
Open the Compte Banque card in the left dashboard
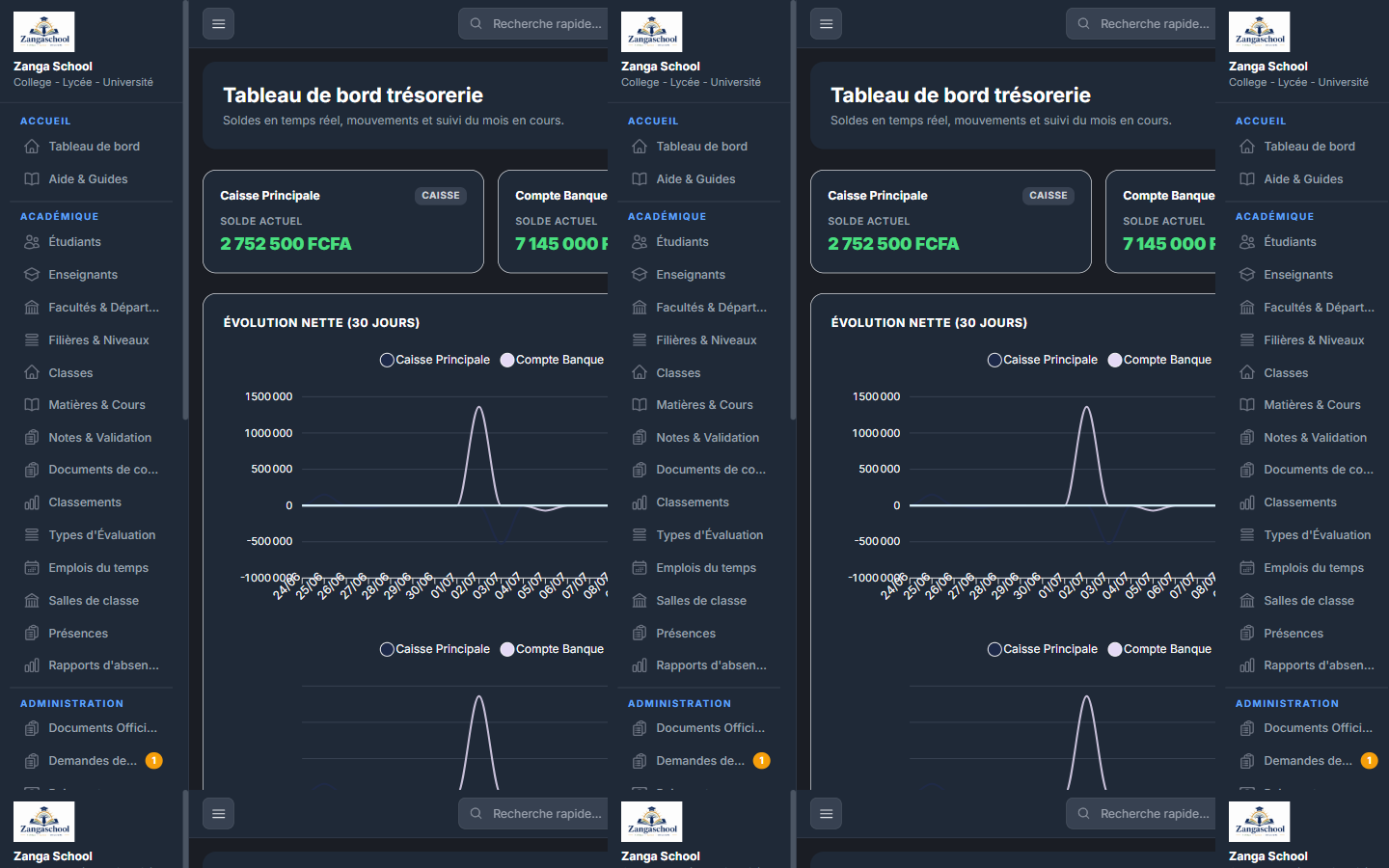pos(553,222)
